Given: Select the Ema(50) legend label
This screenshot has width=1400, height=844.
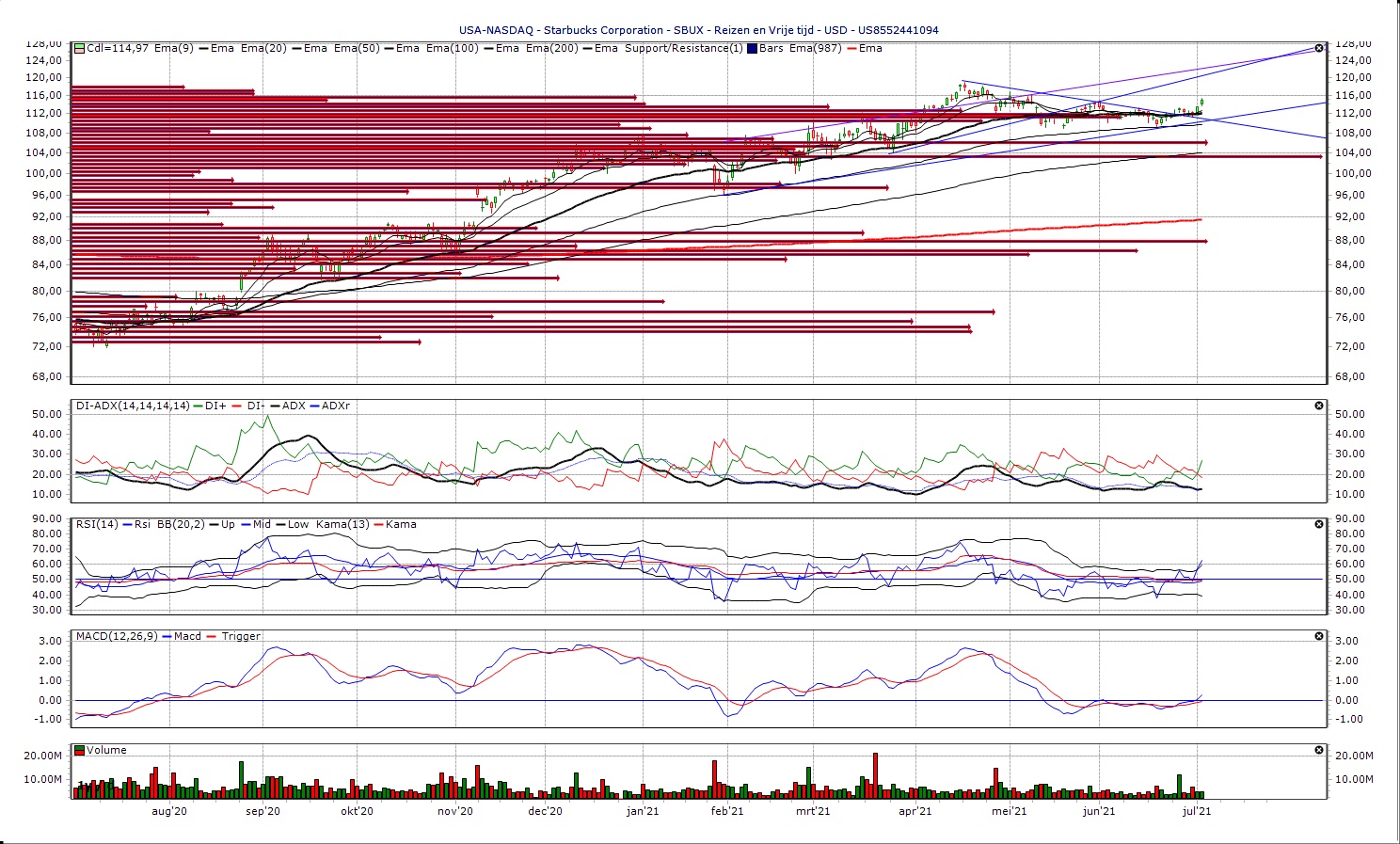Looking at the screenshot, I should click(x=357, y=48).
